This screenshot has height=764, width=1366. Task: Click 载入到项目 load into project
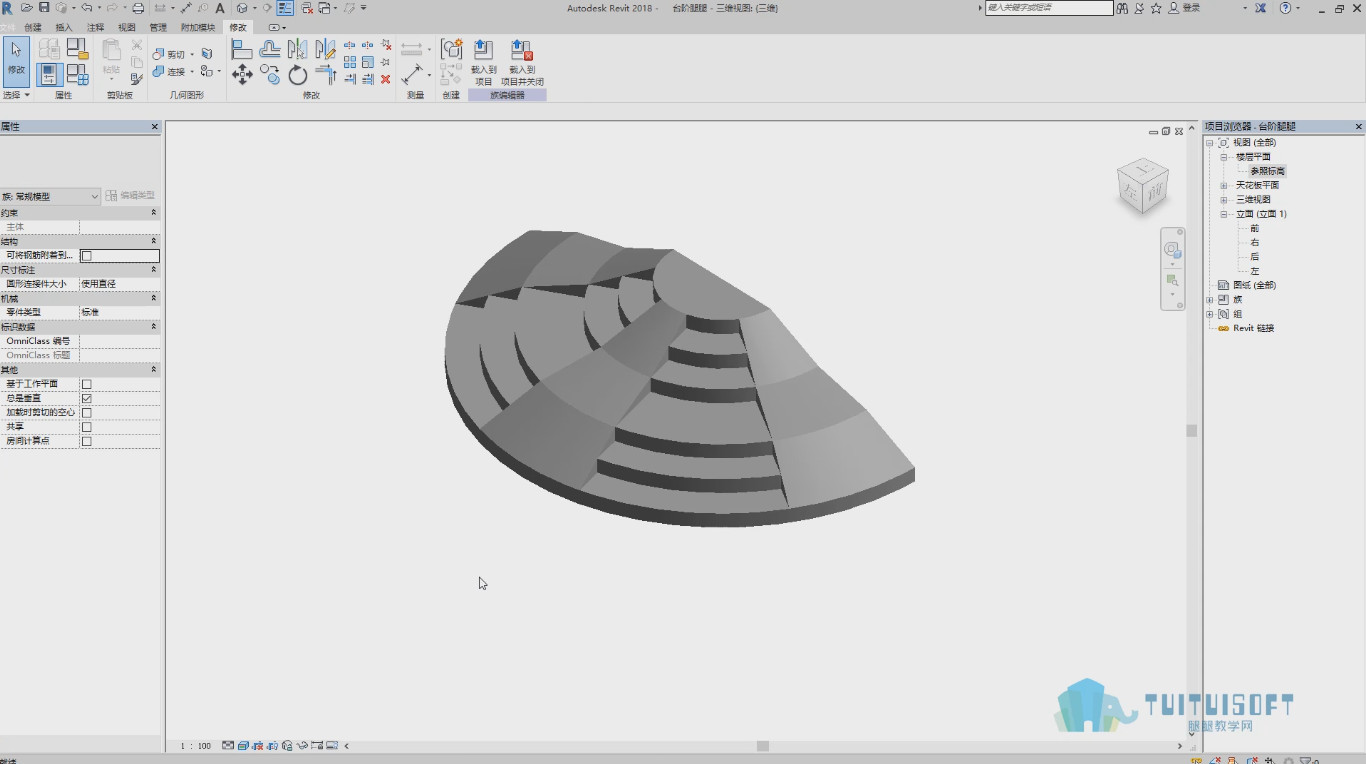tap(484, 63)
